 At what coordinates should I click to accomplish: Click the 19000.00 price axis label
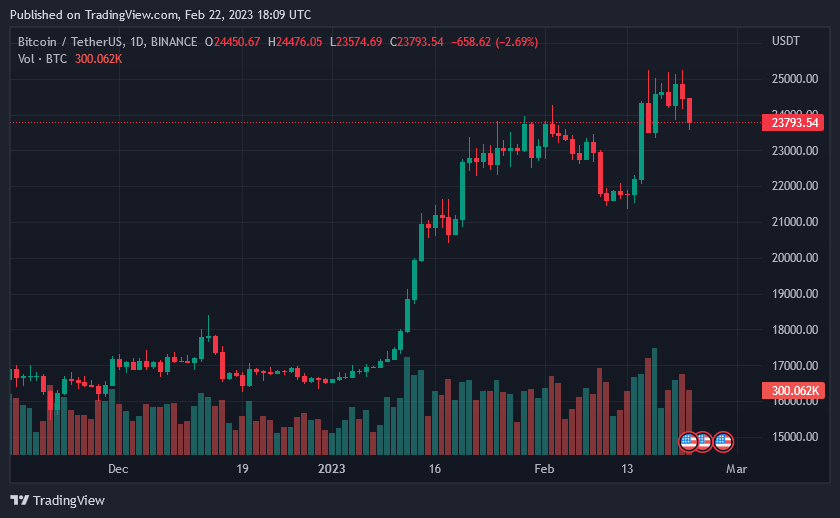(794, 294)
